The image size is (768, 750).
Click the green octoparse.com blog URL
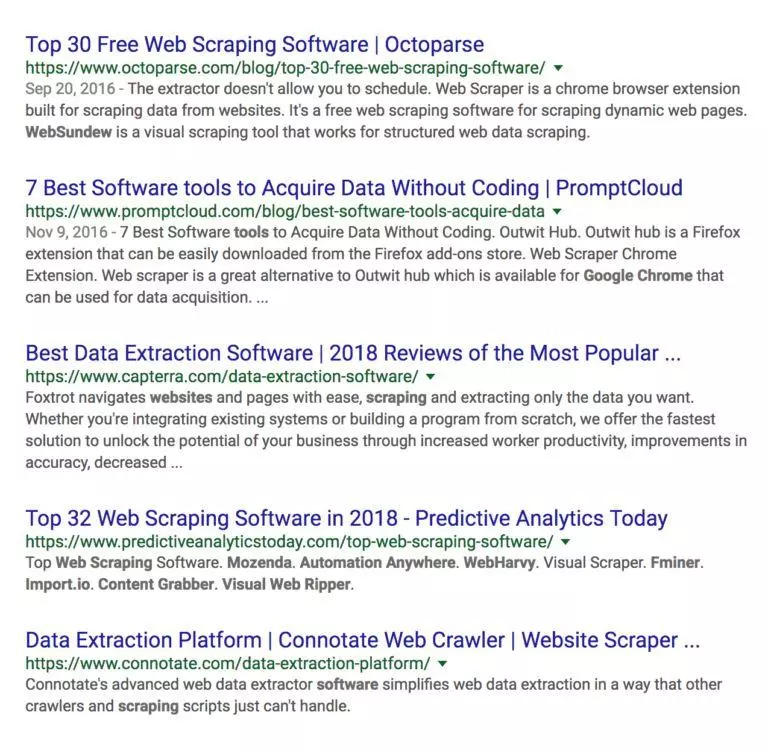click(285, 68)
